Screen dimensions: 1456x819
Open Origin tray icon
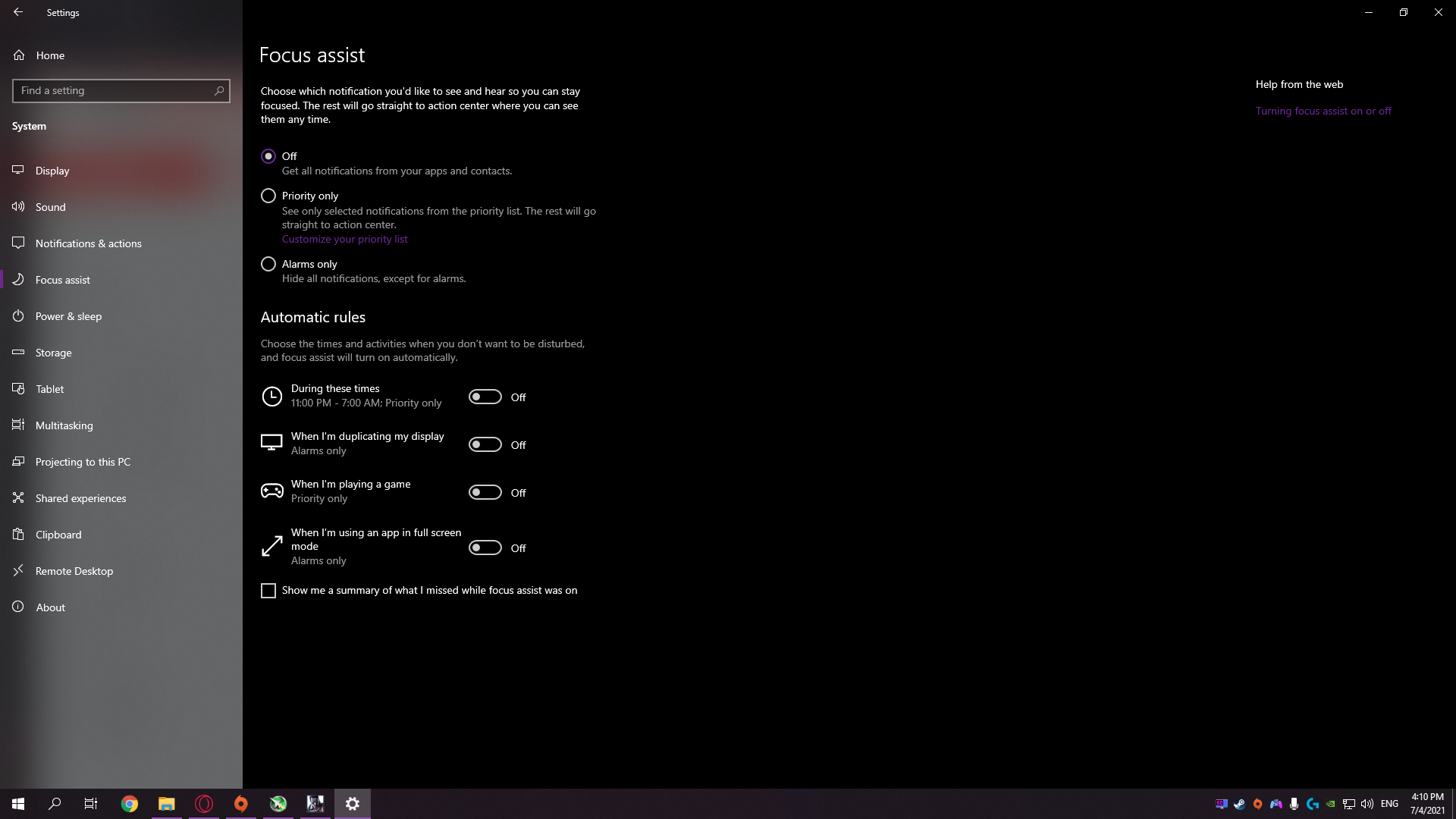coord(1258,804)
